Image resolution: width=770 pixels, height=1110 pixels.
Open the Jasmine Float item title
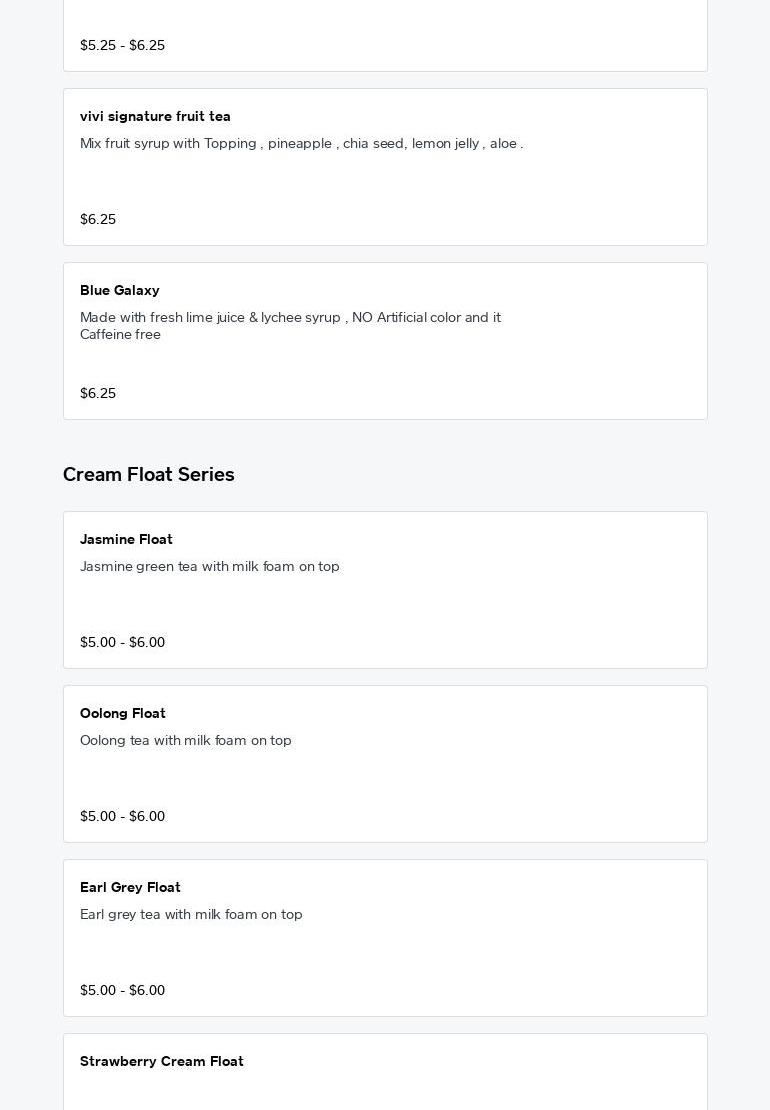click(x=126, y=540)
